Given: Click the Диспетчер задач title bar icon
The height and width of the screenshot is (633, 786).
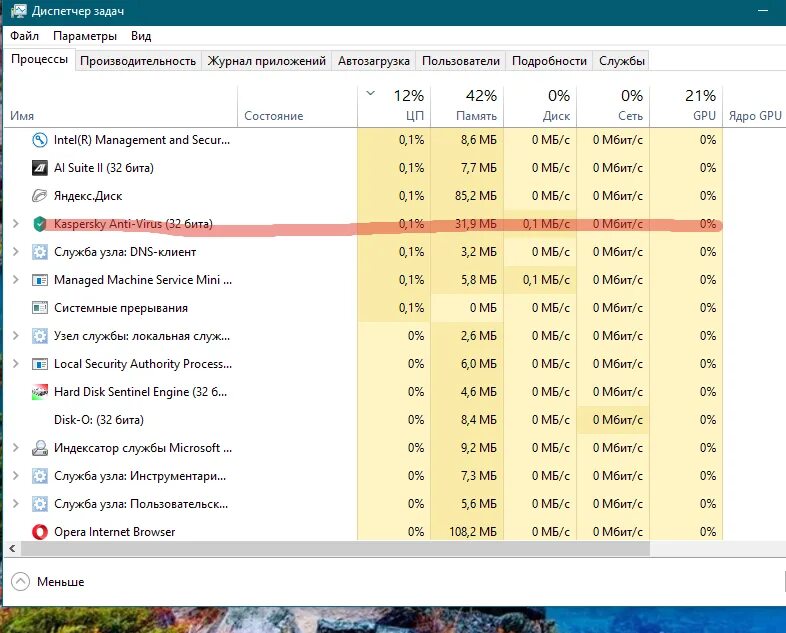Looking at the screenshot, I should [19, 11].
